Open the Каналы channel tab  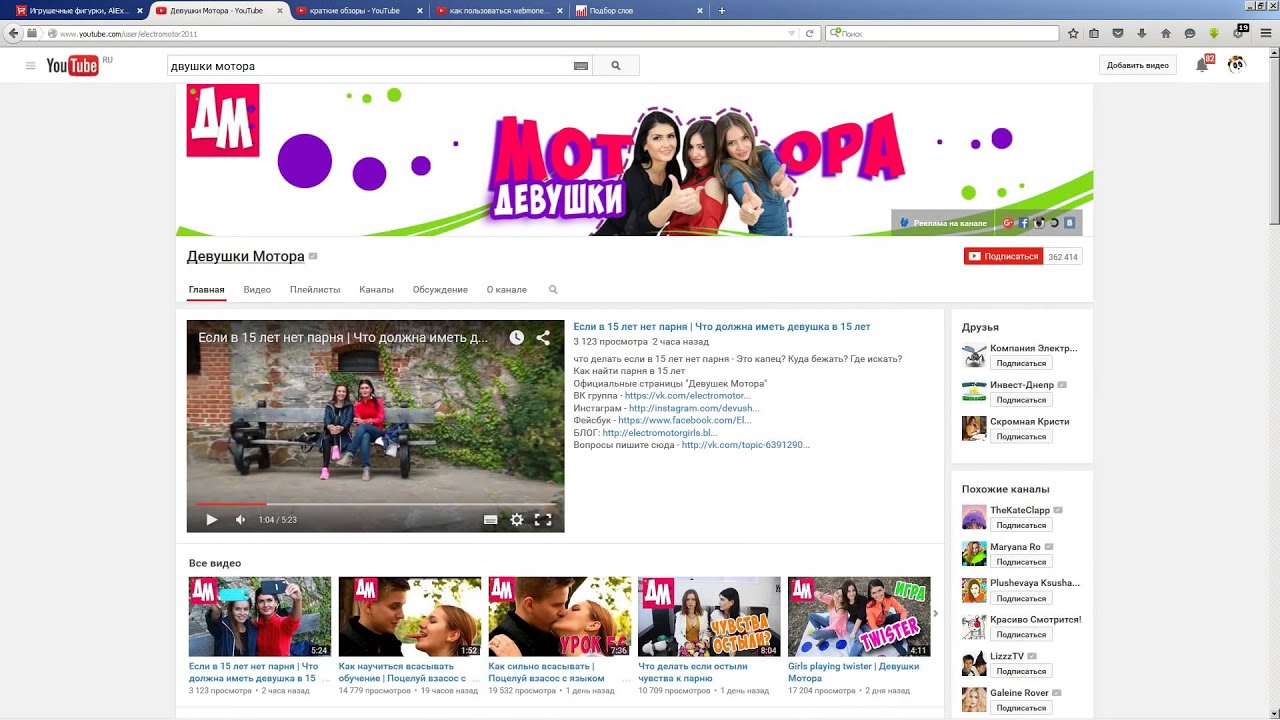coord(376,290)
